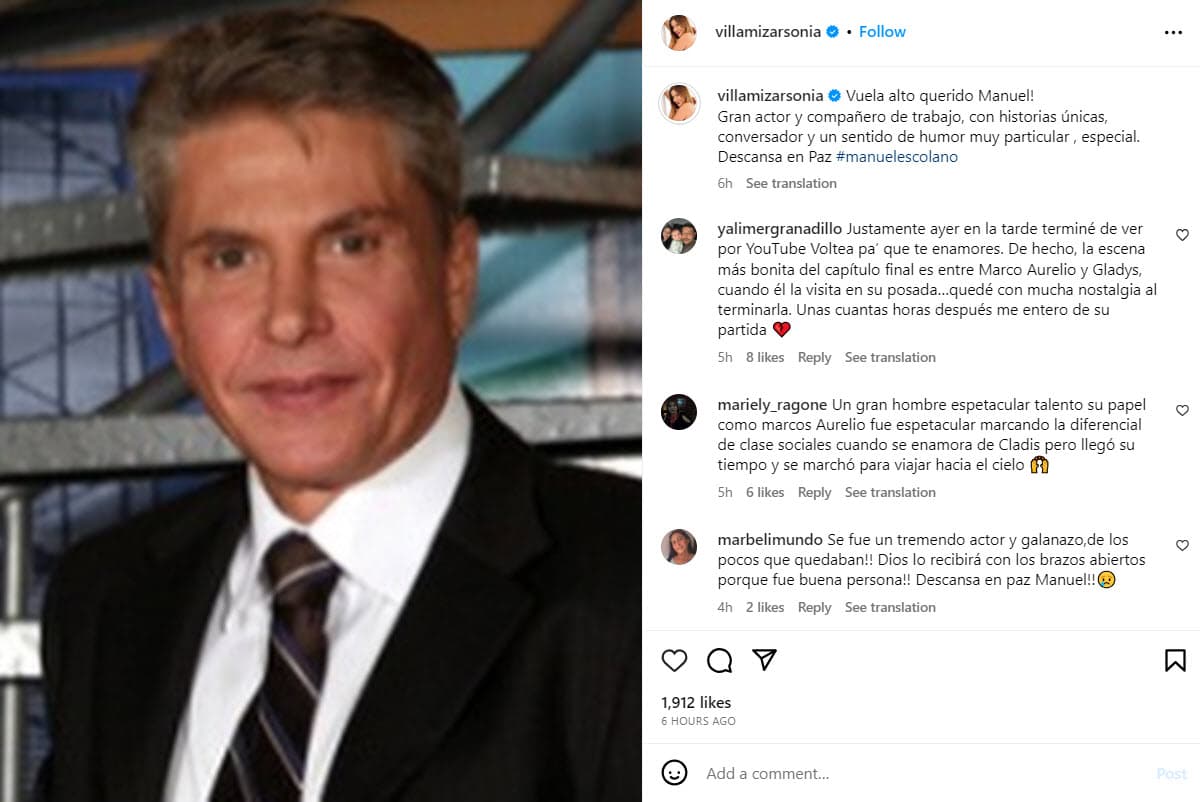Image resolution: width=1200 pixels, height=802 pixels.
Task: Open comments via the speech bubble icon
Action: tap(720, 660)
